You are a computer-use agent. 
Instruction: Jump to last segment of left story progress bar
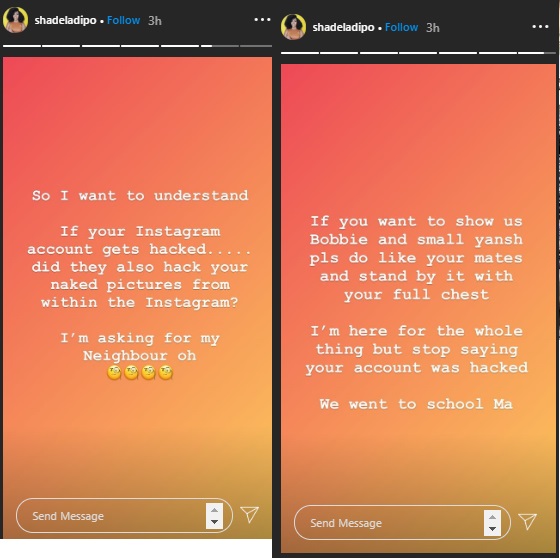[x=256, y=46]
